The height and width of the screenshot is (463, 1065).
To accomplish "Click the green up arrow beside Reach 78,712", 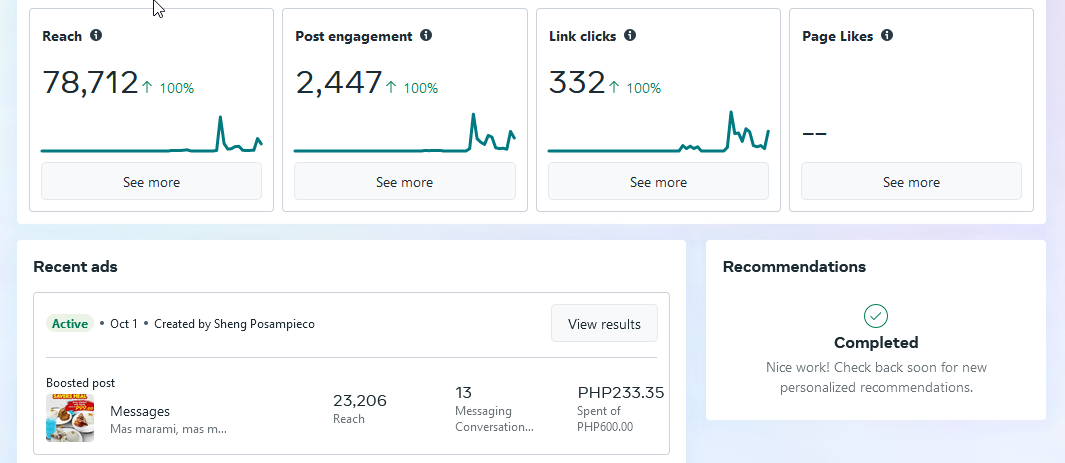I will tap(147, 88).
